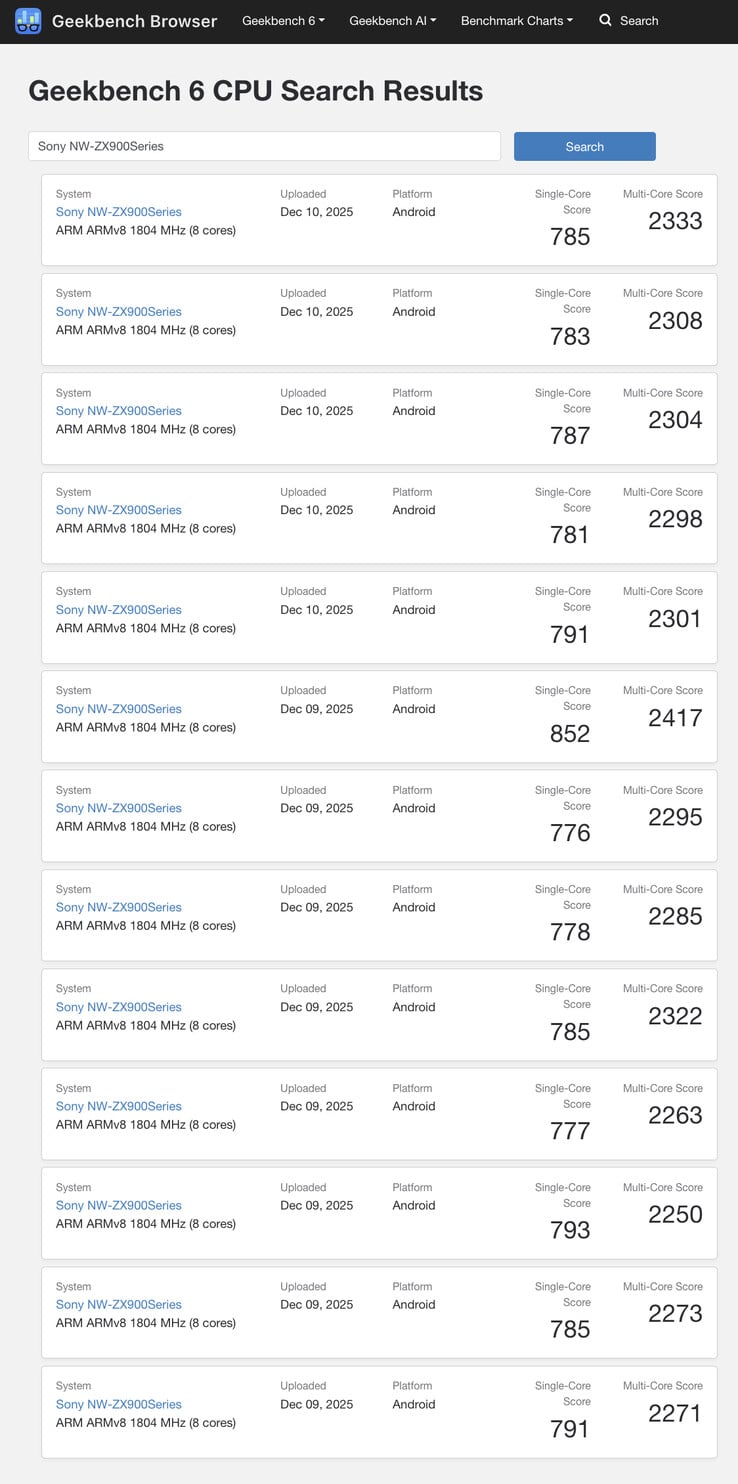Click the Geekbench Browser title in the navbar
Viewport: 738px width, 1484px height.
coord(136,21)
